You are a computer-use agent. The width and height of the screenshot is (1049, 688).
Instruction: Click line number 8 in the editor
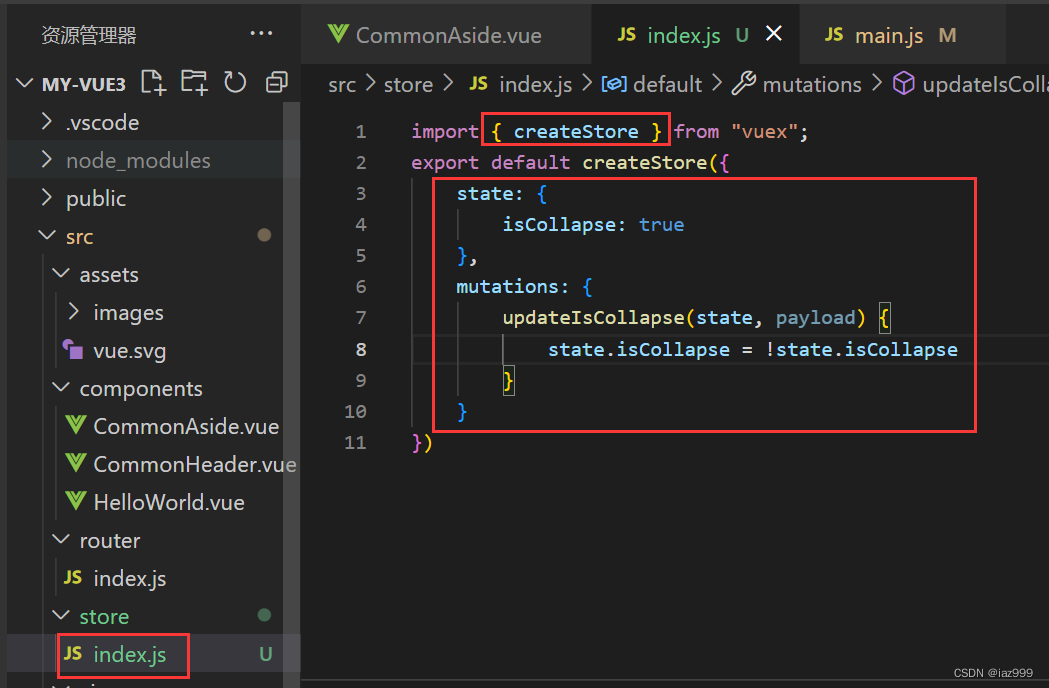click(360, 349)
